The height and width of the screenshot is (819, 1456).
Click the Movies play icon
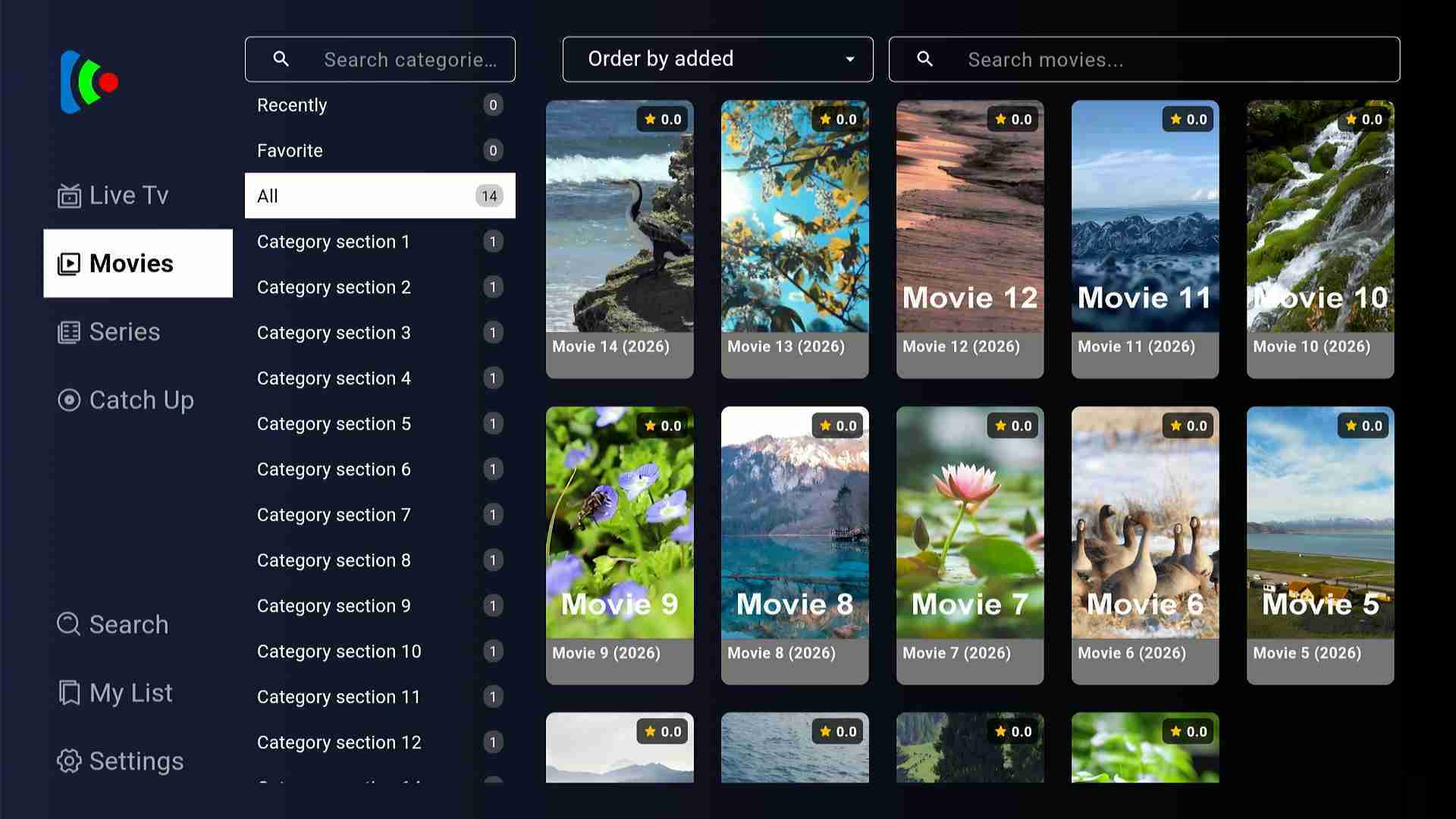pos(69,264)
